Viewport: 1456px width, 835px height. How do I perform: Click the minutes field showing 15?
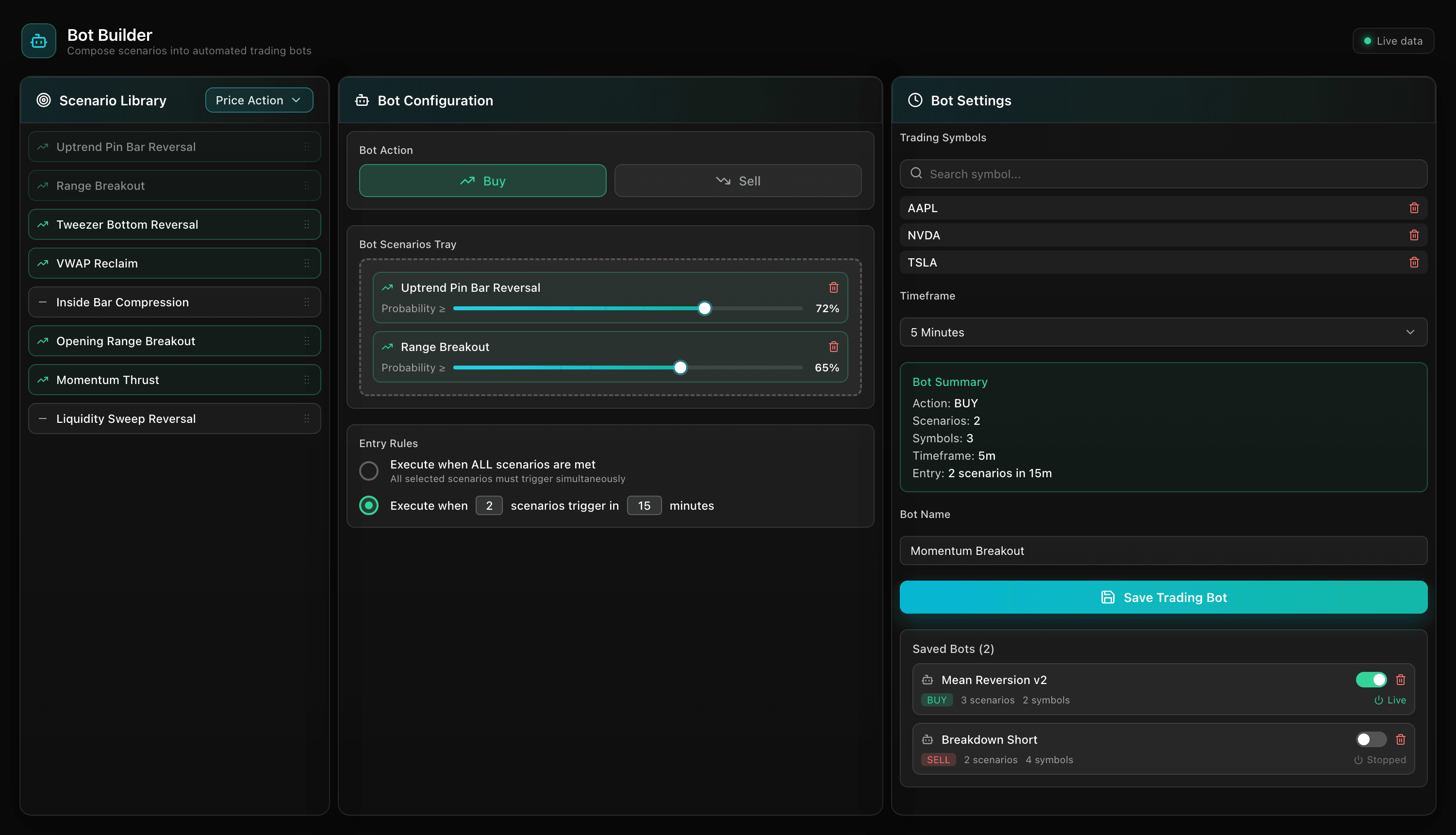(644, 505)
